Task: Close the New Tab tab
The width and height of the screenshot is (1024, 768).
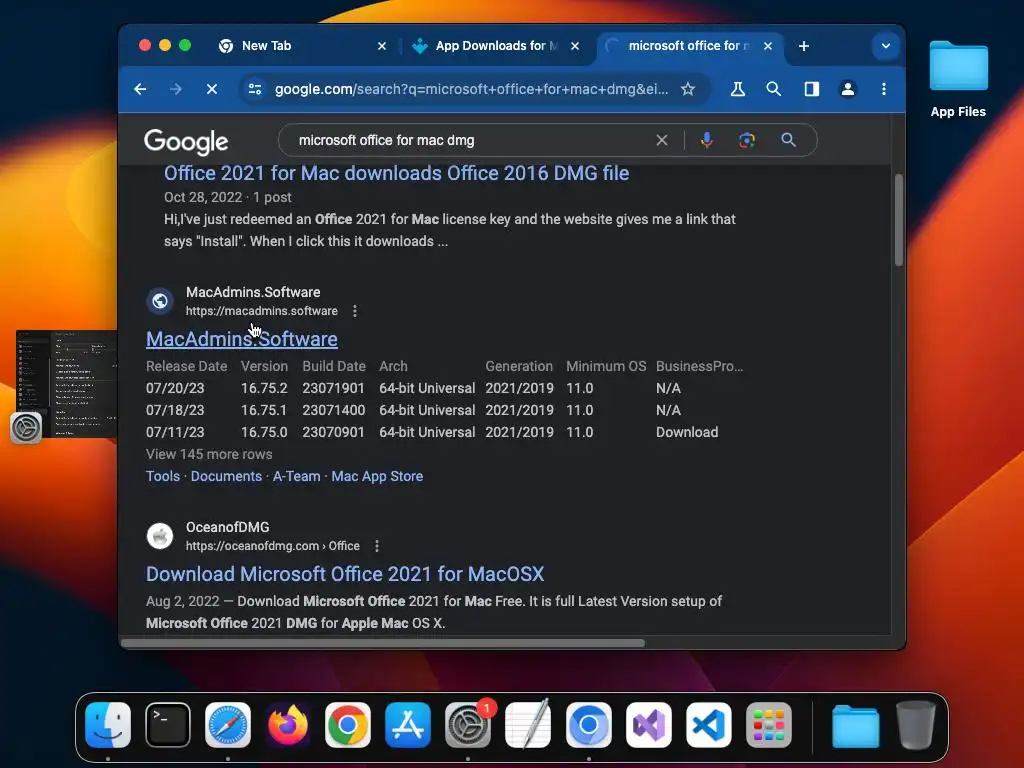Action: point(382,46)
